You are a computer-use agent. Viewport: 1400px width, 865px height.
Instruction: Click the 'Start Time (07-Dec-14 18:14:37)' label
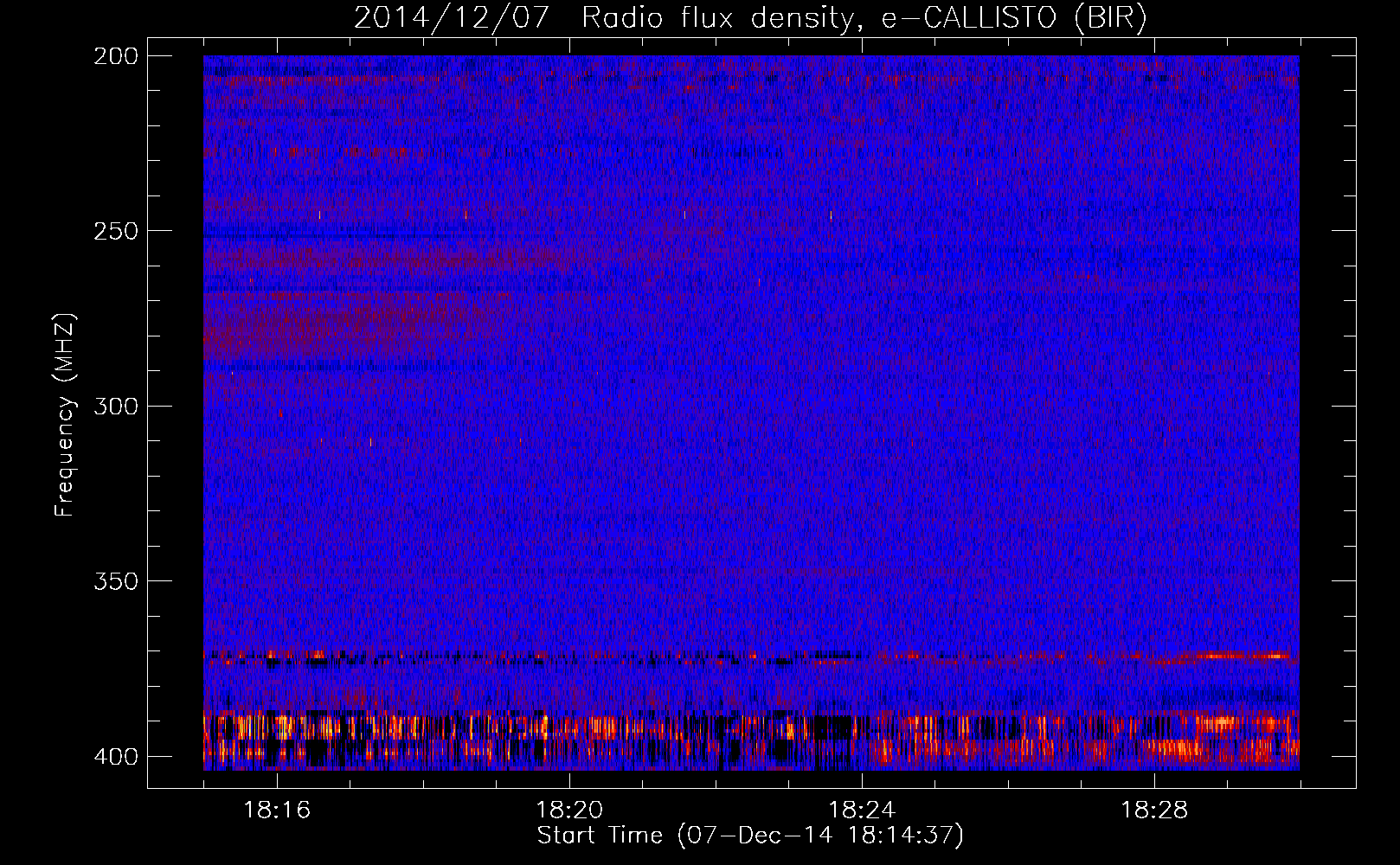point(750,836)
